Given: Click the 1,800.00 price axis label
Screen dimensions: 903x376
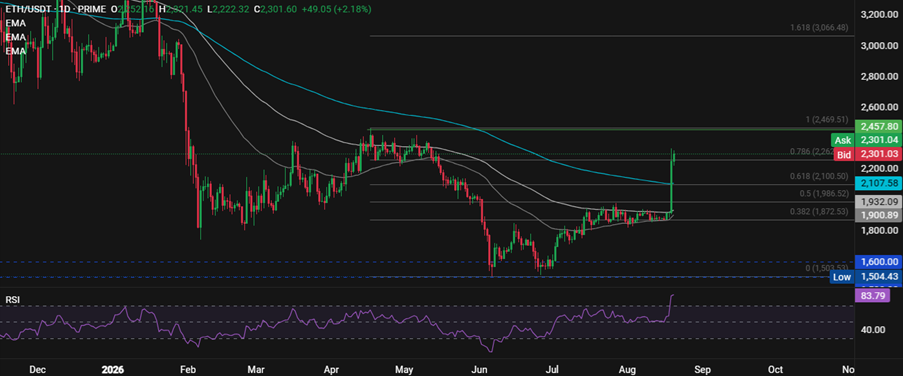Looking at the screenshot, I should [878, 231].
